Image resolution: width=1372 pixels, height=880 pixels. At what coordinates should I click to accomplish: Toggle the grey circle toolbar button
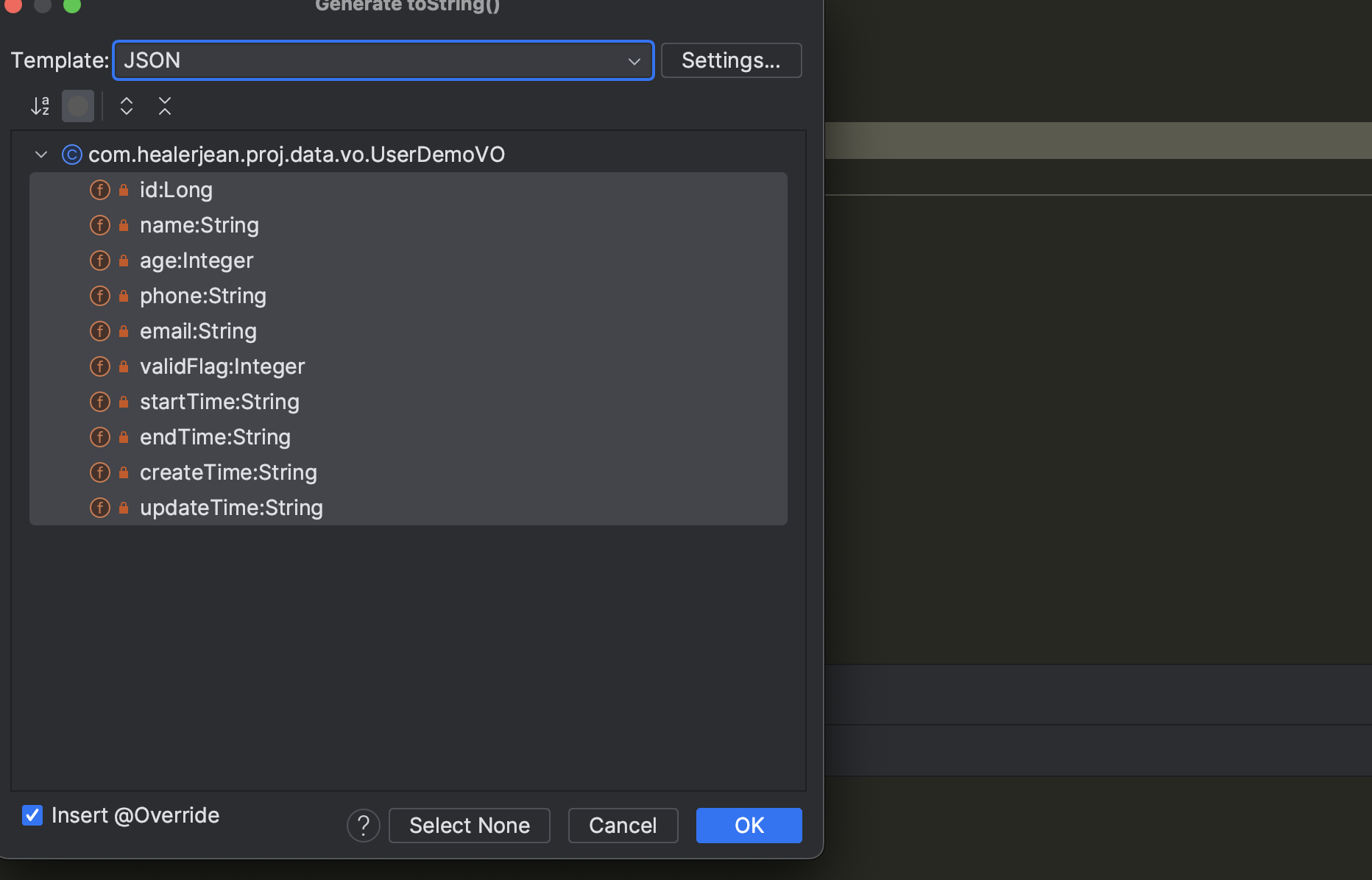click(x=78, y=106)
